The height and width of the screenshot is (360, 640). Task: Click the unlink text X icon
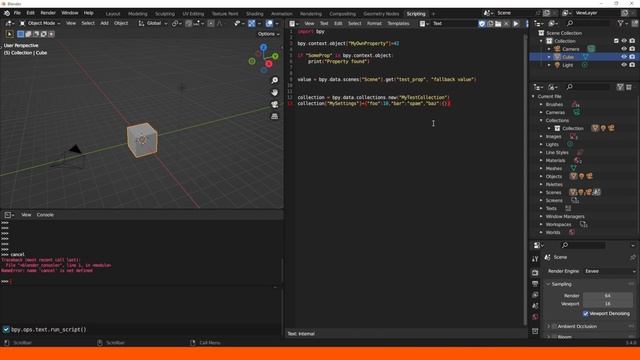coord(506,24)
